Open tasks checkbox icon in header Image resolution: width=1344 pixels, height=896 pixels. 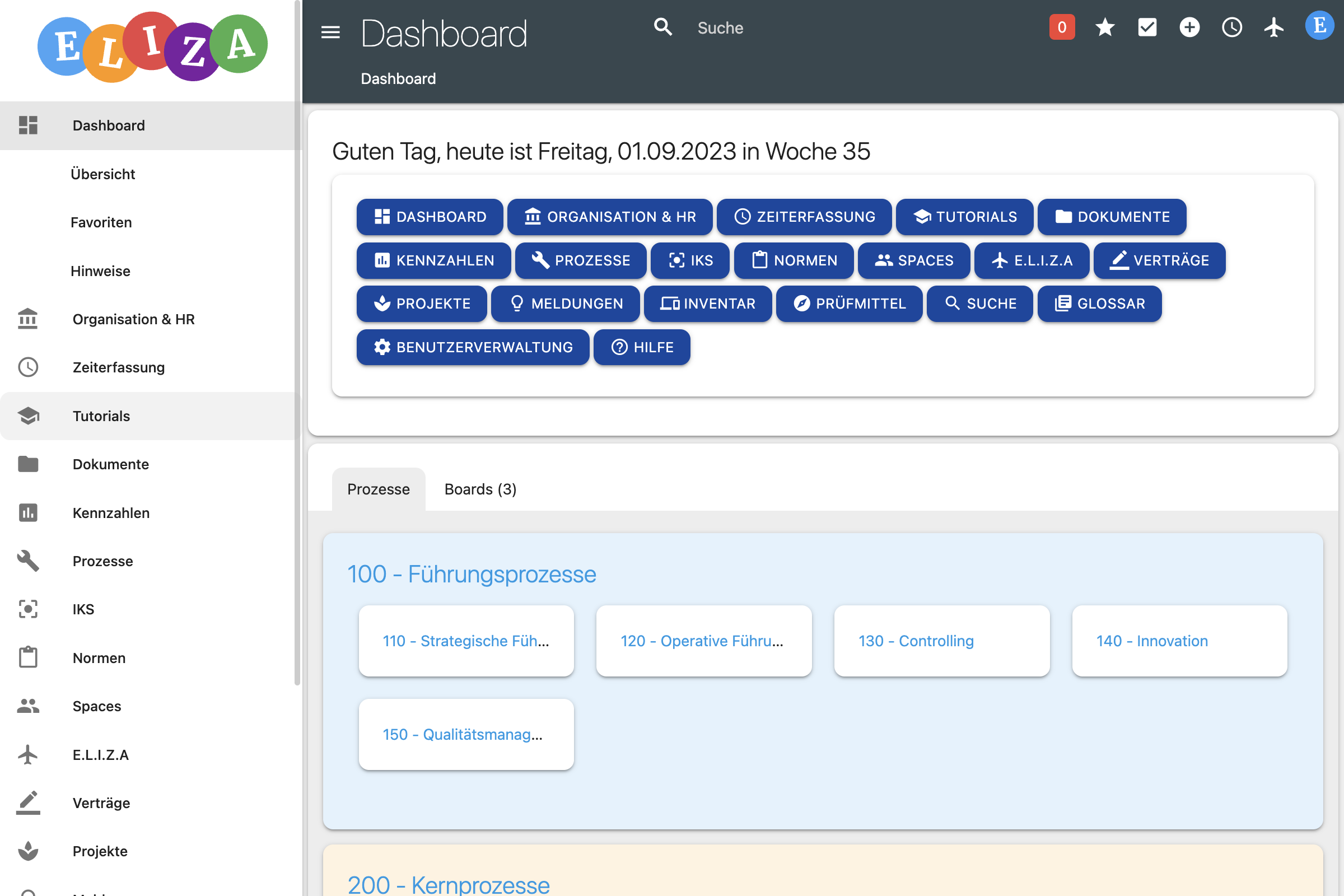coord(1147,27)
